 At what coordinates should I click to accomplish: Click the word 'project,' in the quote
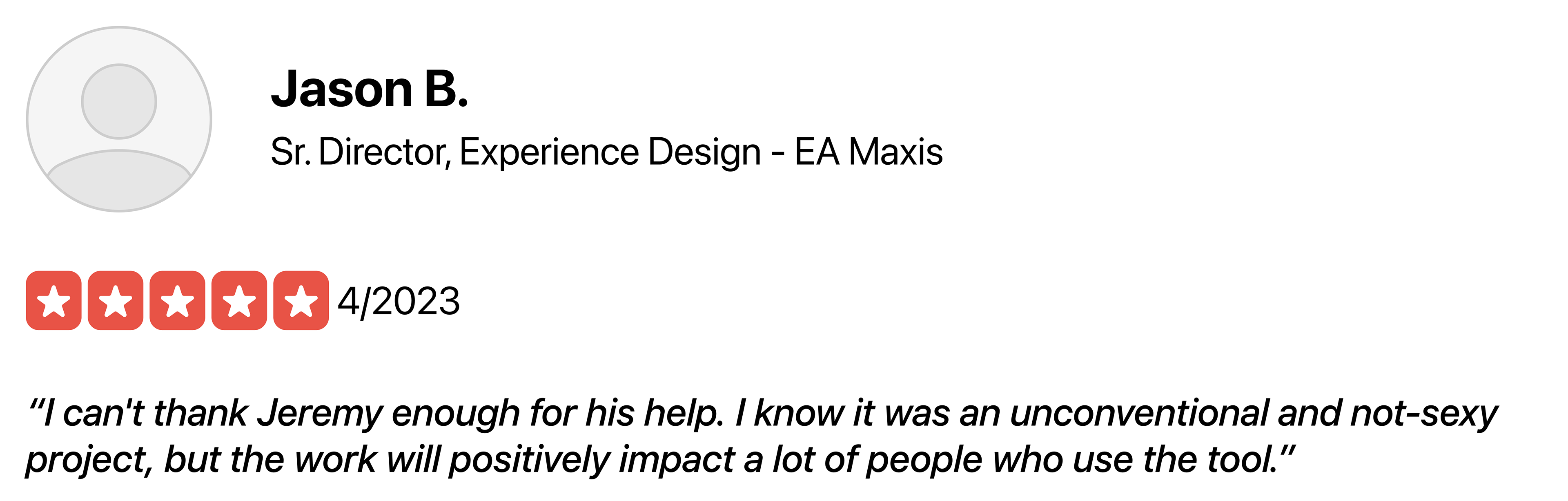[89, 461]
